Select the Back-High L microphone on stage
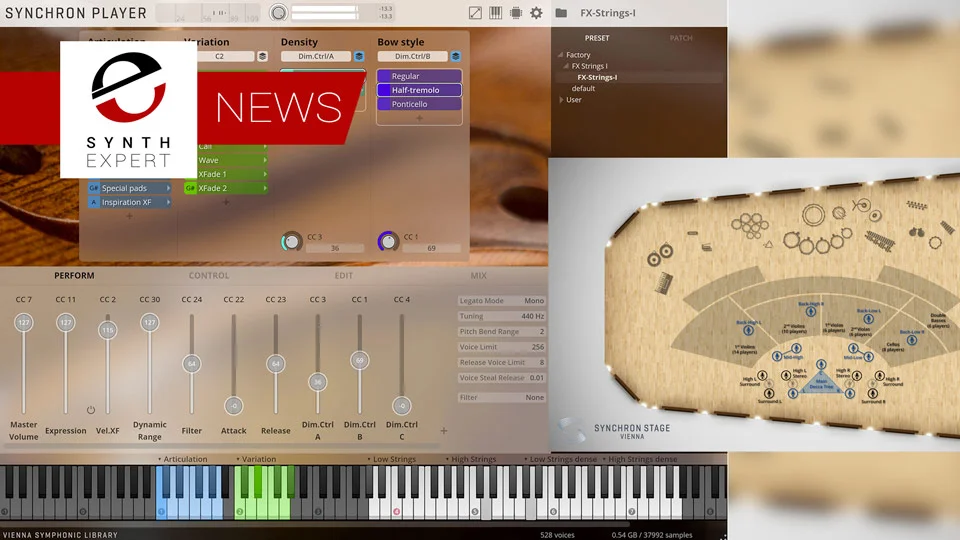This screenshot has width=960, height=540. point(748,330)
